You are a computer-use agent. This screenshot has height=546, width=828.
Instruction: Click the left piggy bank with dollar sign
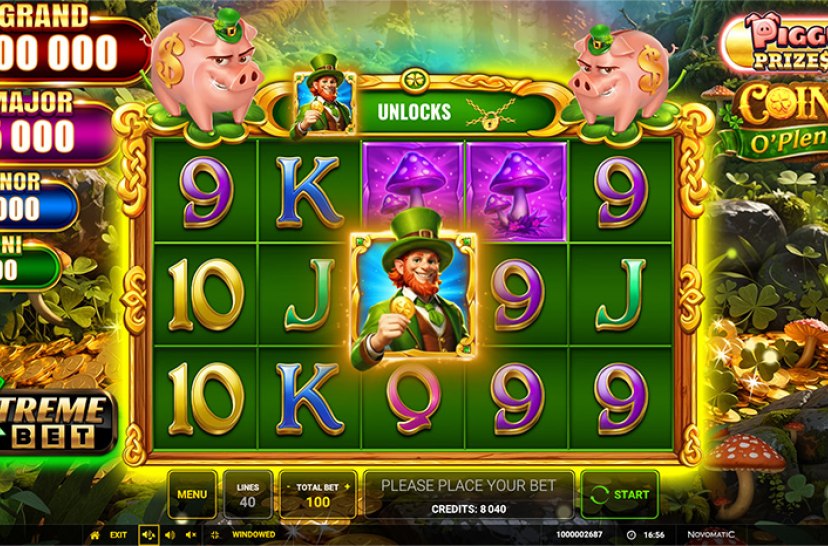[x=207, y=71]
